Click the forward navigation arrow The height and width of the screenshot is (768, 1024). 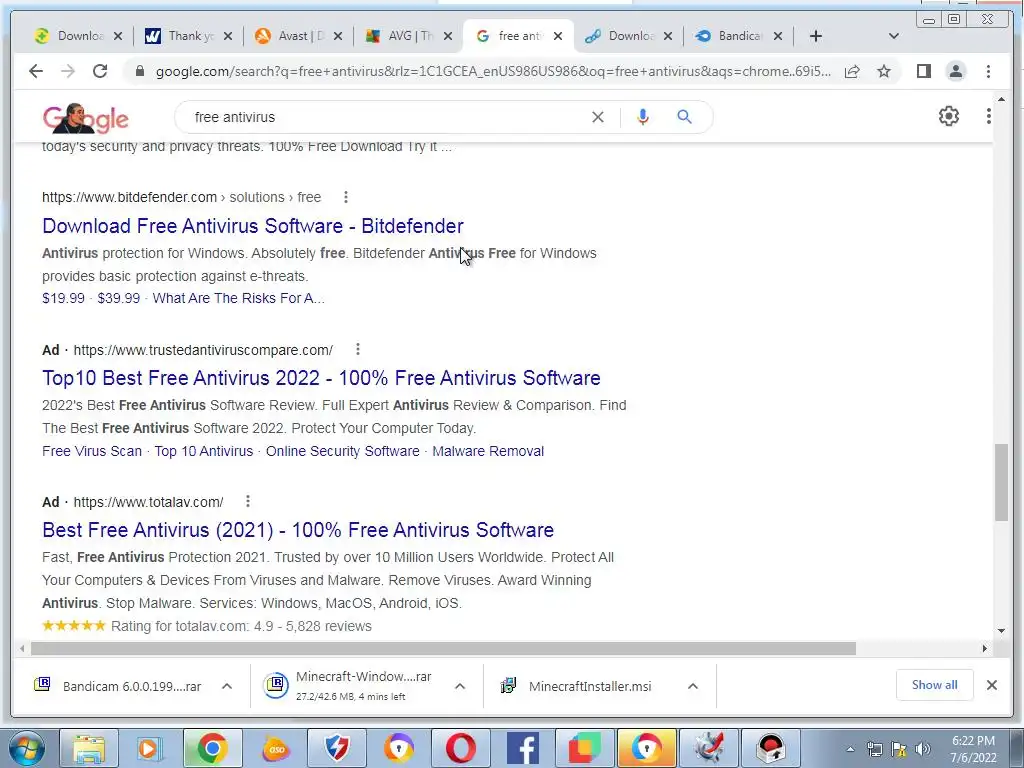68,71
